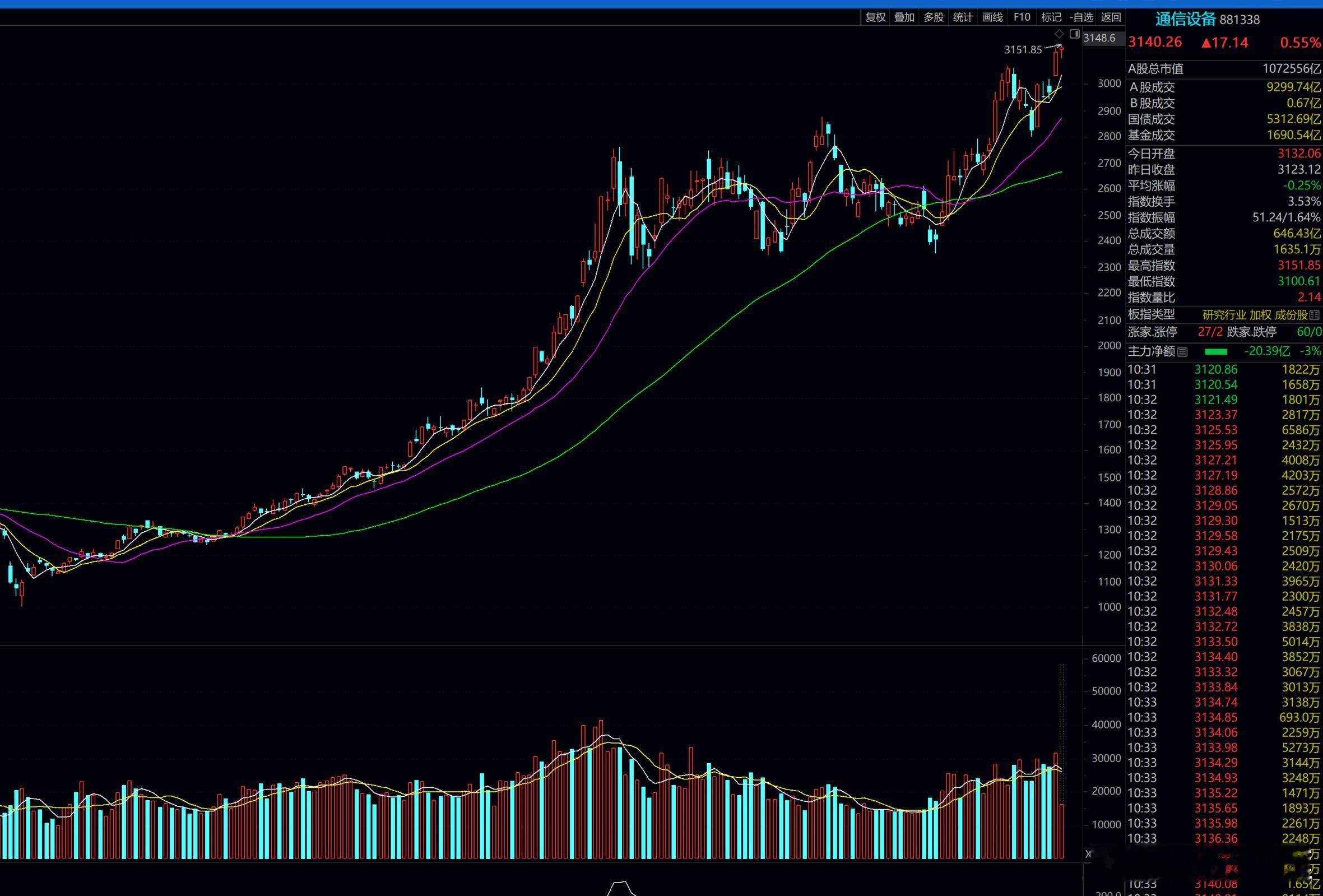
Task: Click the green 主力净额 flow bar
Action: pos(1216,352)
